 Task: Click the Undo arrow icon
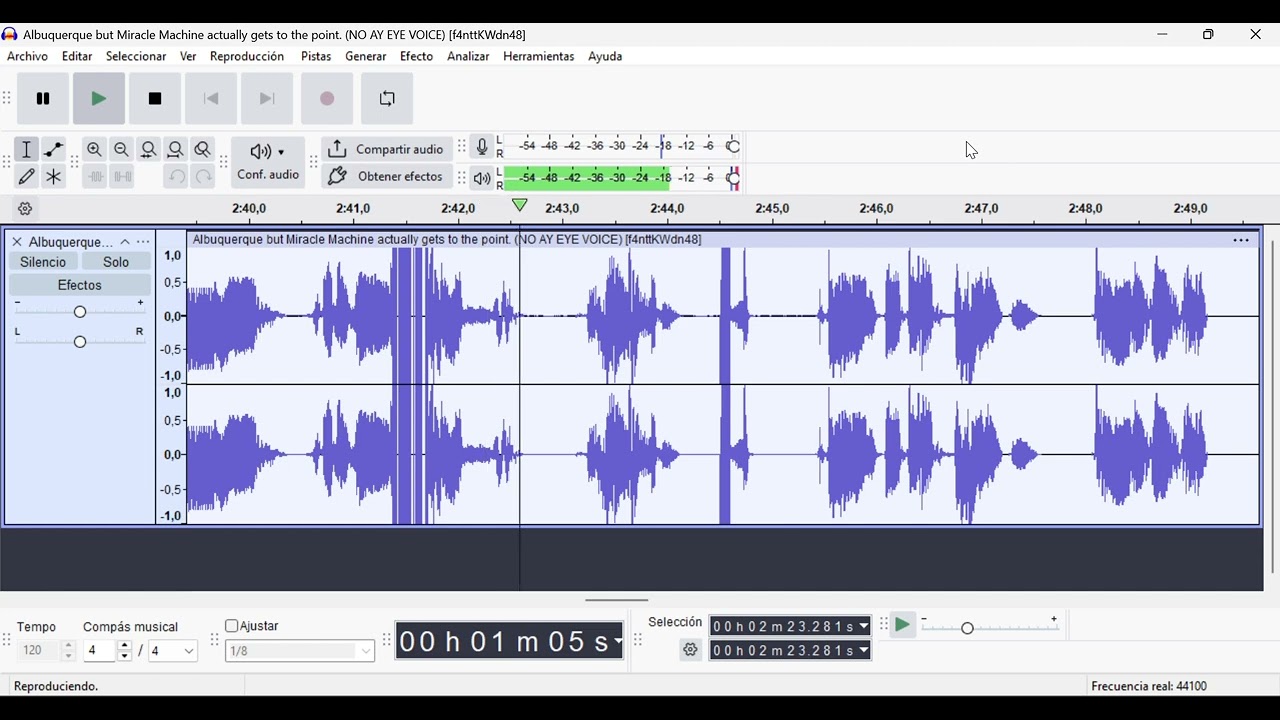[176, 177]
